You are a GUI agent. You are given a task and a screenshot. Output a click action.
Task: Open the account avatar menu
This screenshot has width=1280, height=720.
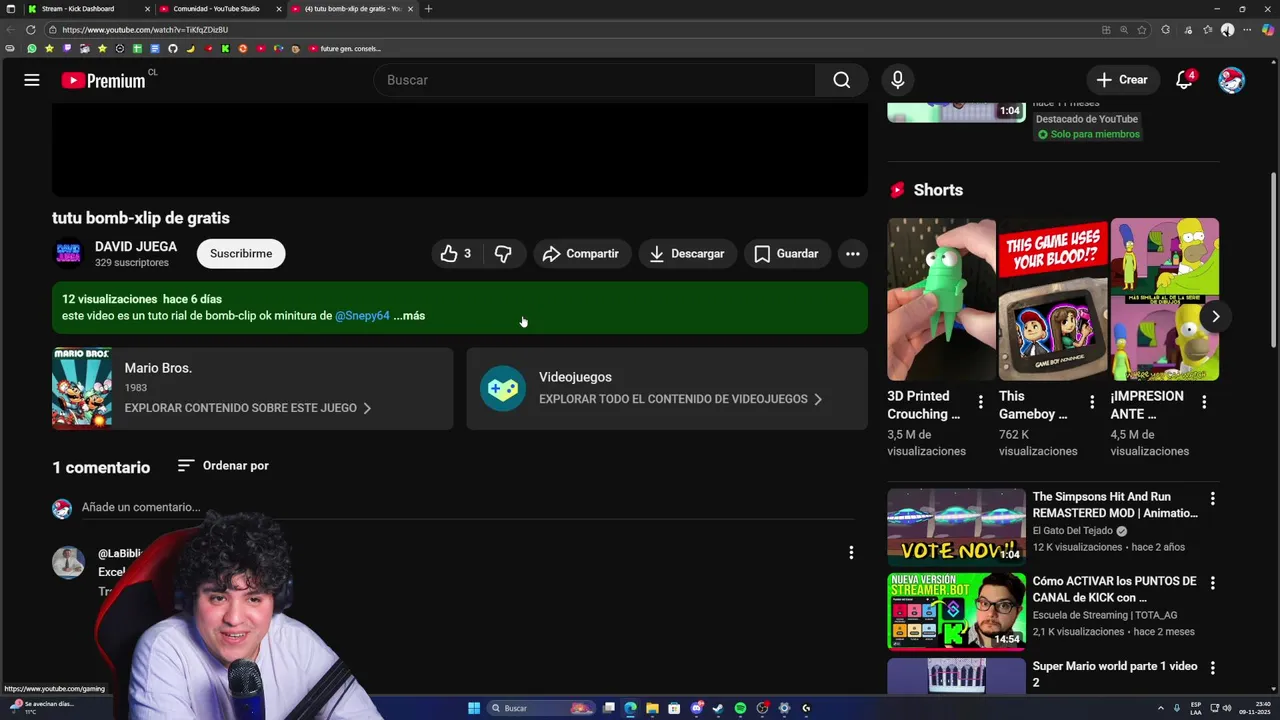coord(1232,80)
